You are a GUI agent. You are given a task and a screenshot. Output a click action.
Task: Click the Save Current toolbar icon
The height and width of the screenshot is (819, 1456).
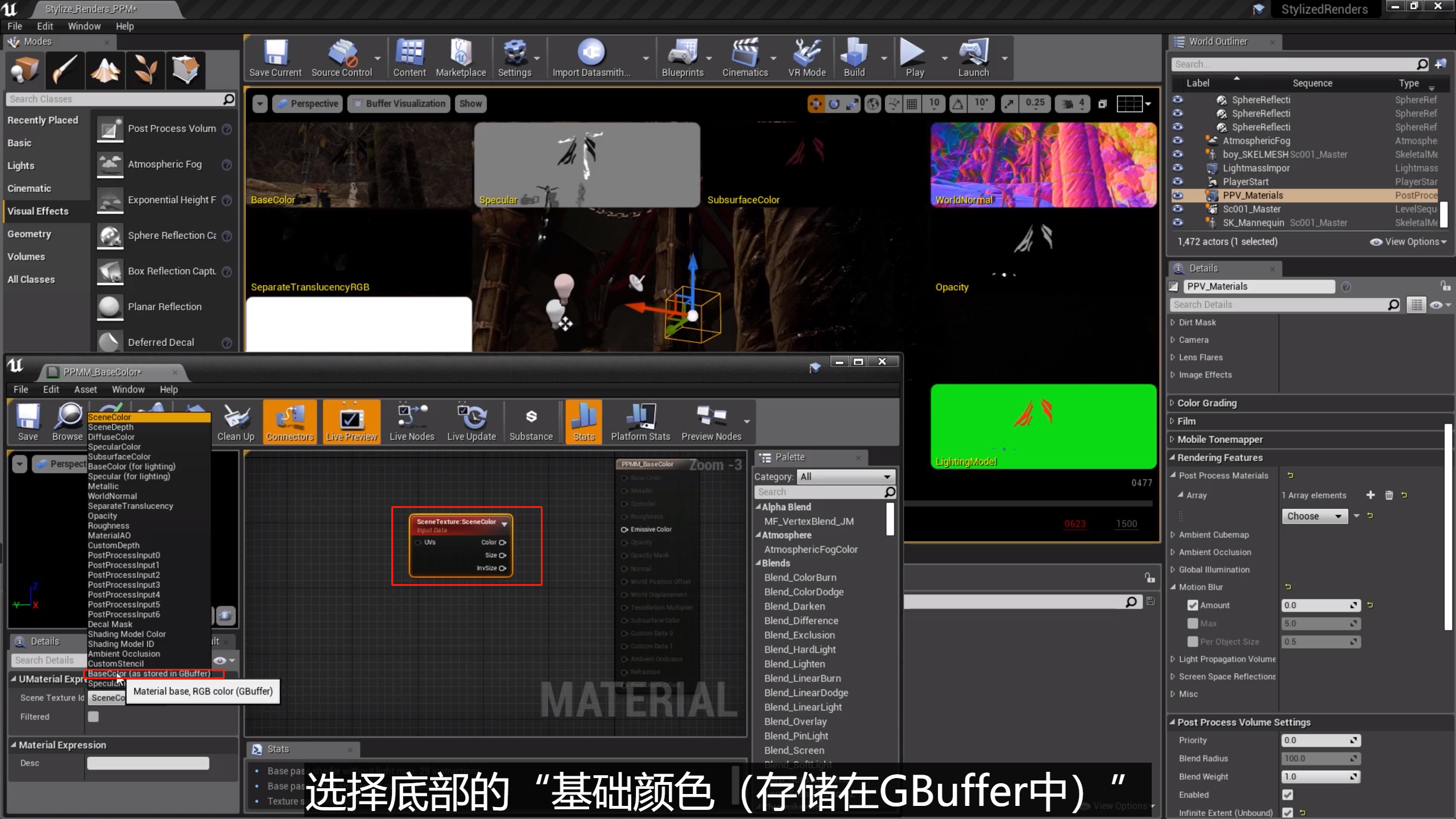(x=275, y=57)
